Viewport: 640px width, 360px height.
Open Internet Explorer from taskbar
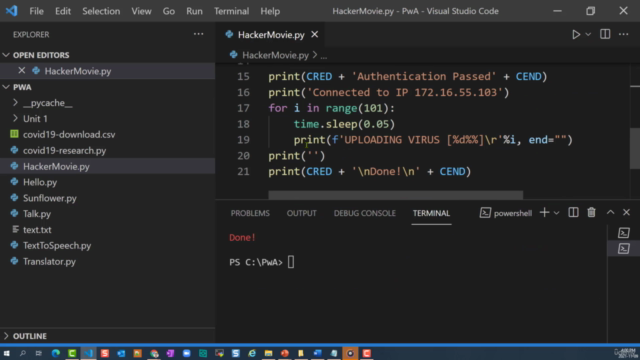(252, 353)
